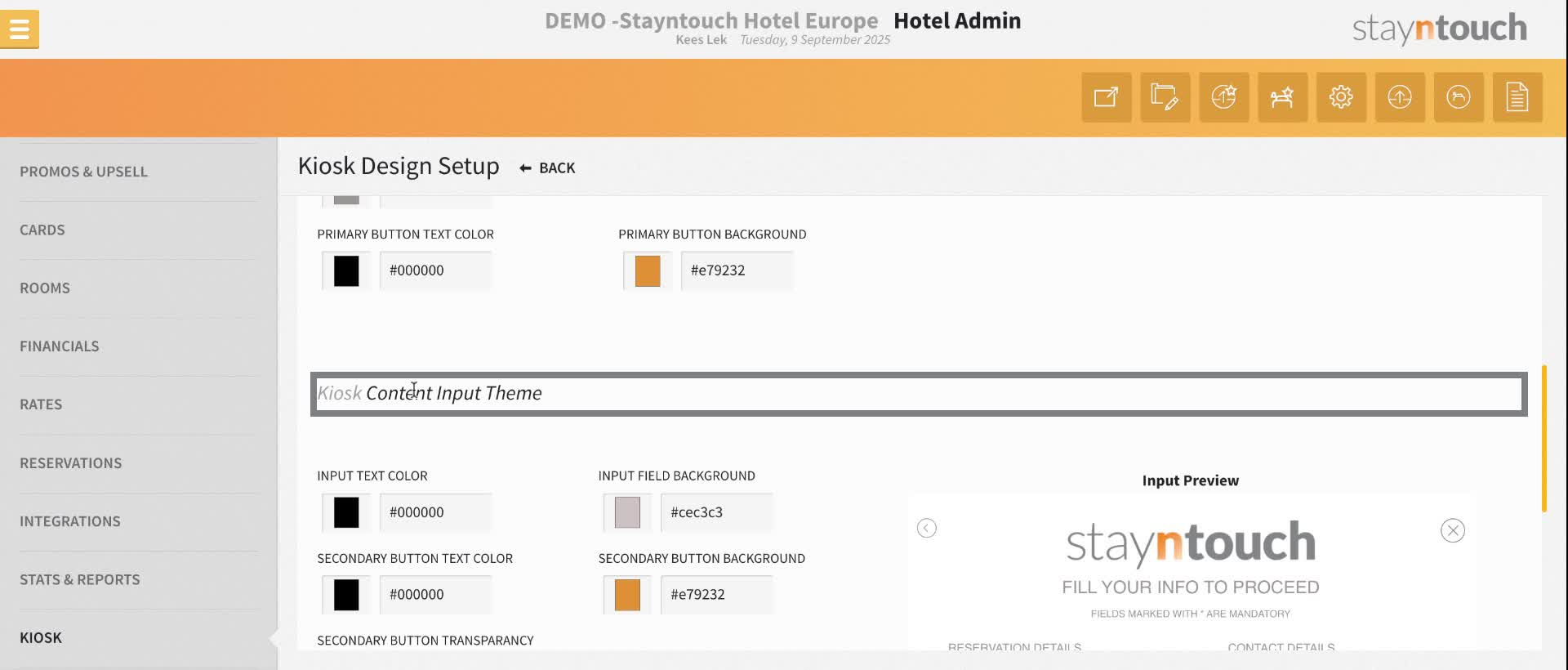The image size is (1568, 670).
Task: Click the stayntouch logo at top right
Action: pyautogui.click(x=1440, y=29)
